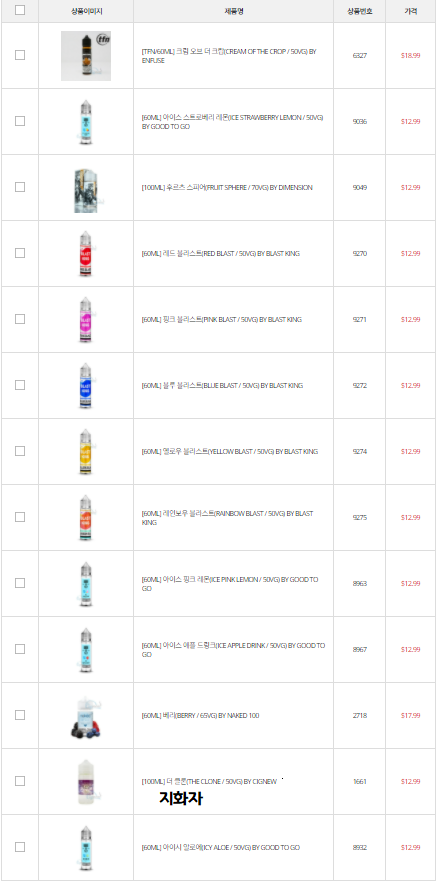437x881 pixels.
Task: Click the BERRY NAKED 100 product image
Action: (x=86, y=715)
